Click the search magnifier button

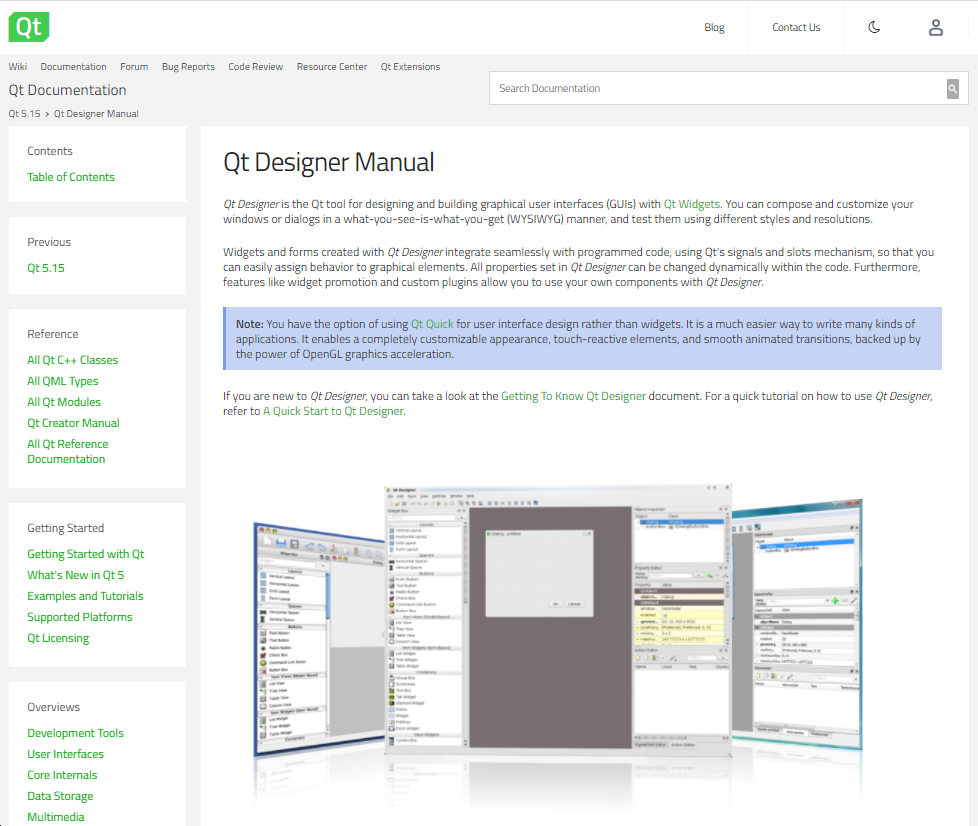click(953, 89)
